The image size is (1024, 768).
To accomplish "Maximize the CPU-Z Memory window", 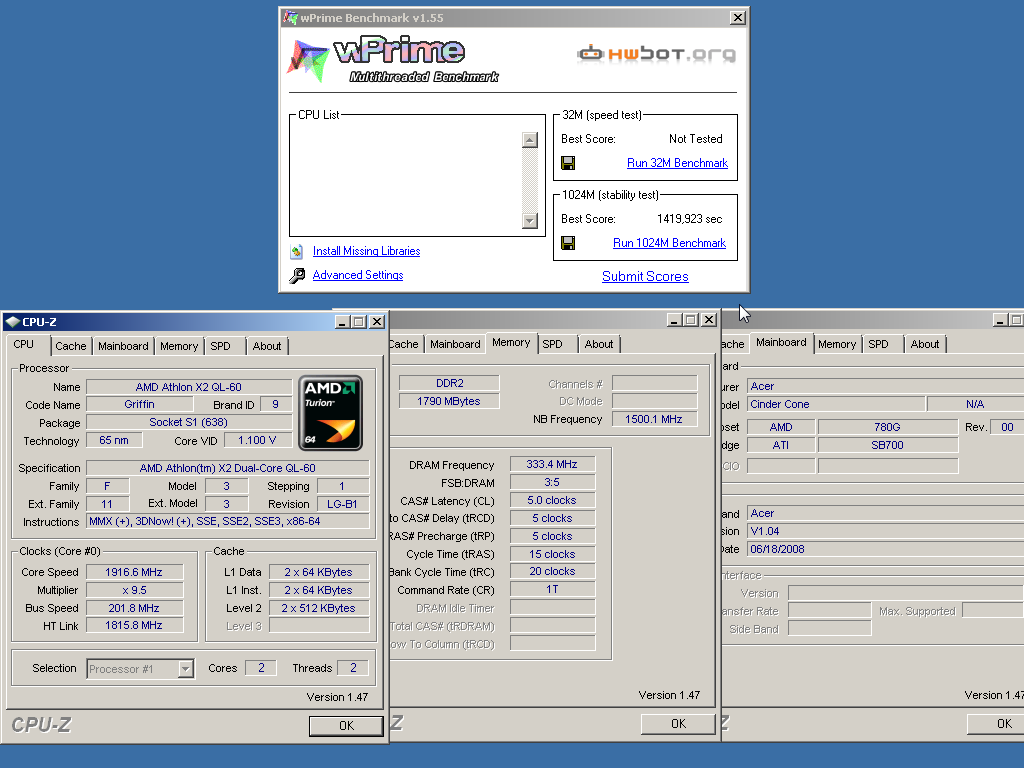I will click(x=692, y=319).
